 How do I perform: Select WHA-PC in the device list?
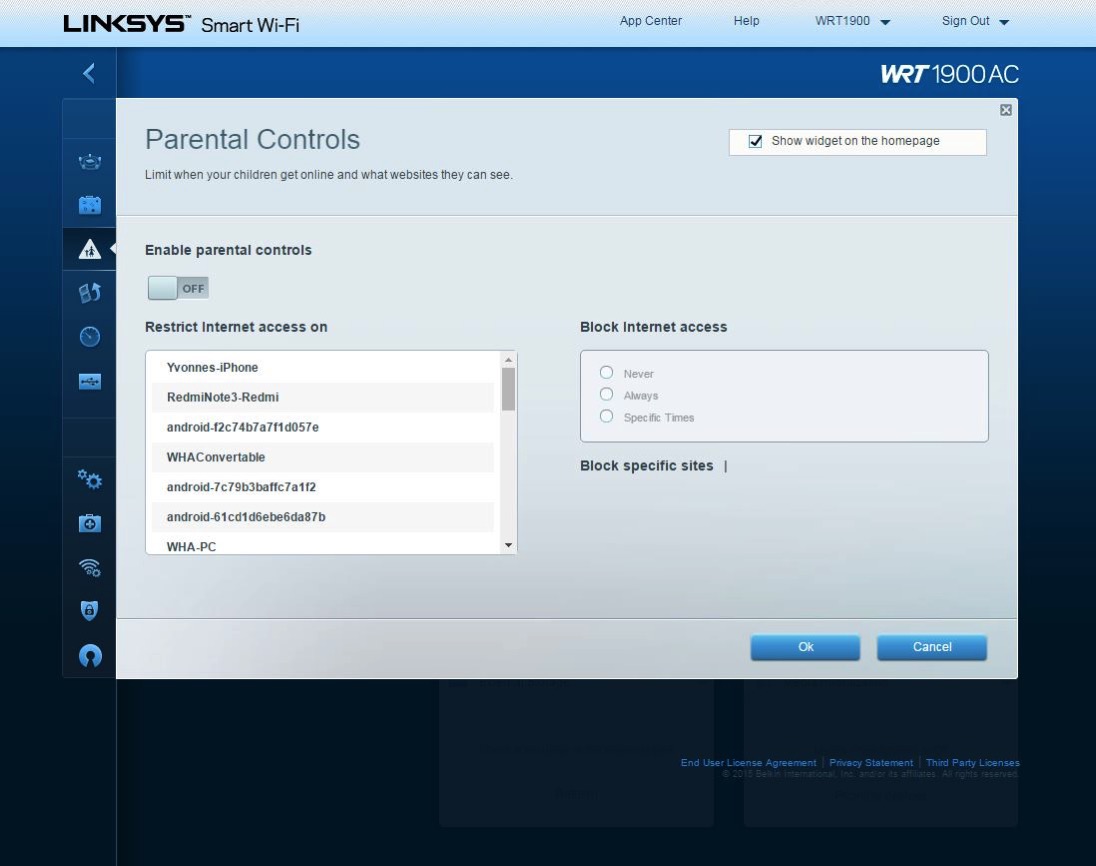[323, 544]
